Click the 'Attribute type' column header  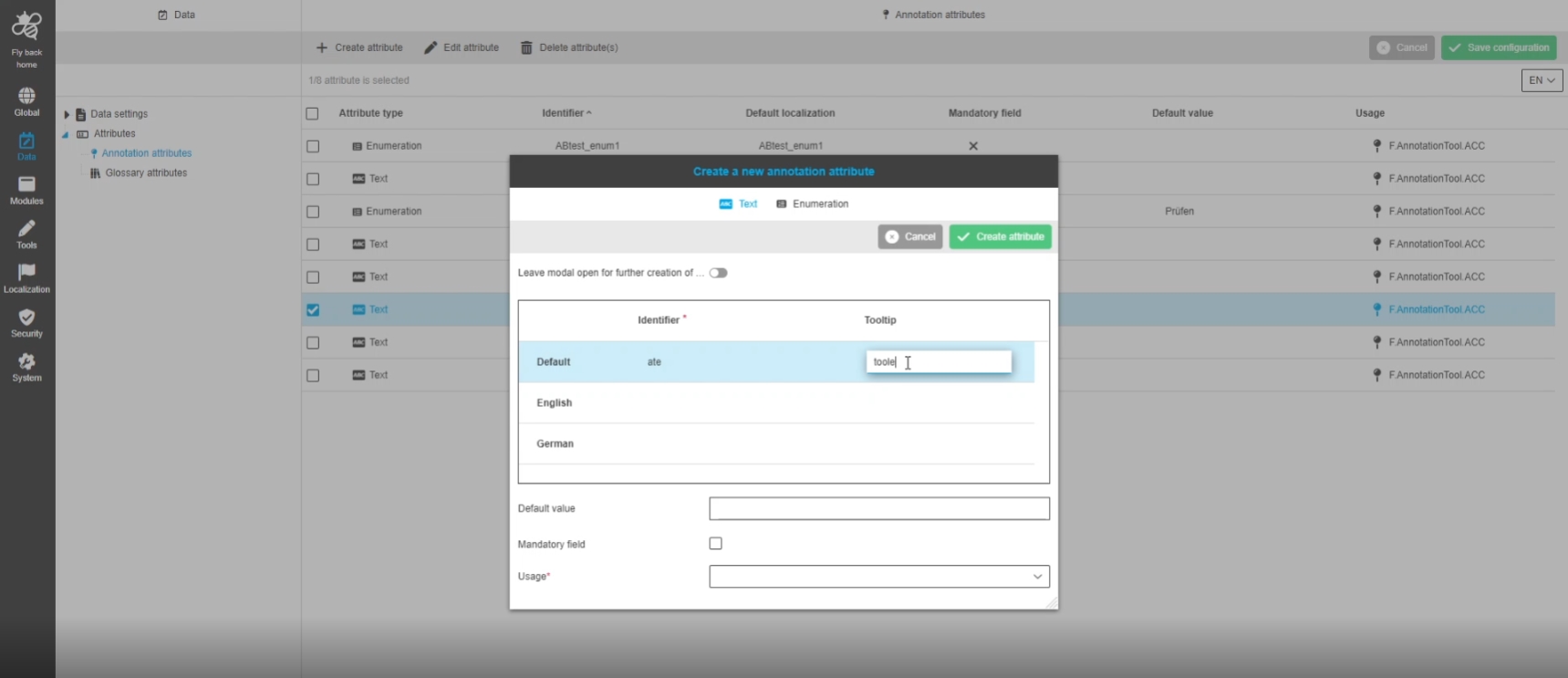371,113
